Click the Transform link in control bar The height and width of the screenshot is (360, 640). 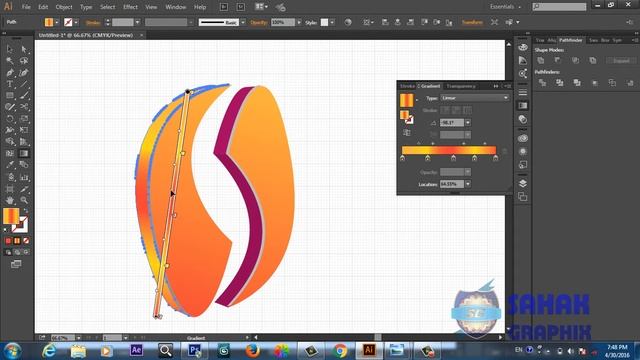[472, 22]
